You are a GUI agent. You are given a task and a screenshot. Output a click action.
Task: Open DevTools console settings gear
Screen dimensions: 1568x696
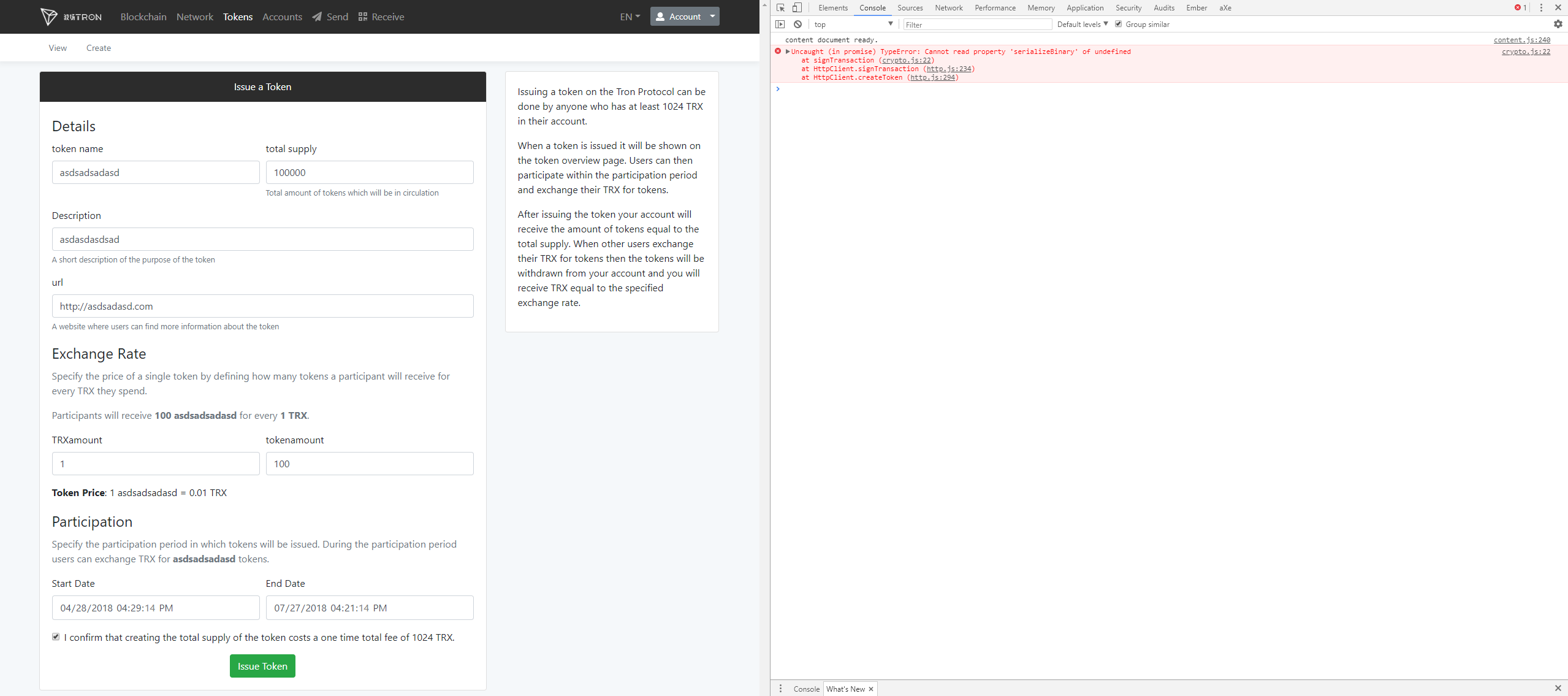(1558, 24)
